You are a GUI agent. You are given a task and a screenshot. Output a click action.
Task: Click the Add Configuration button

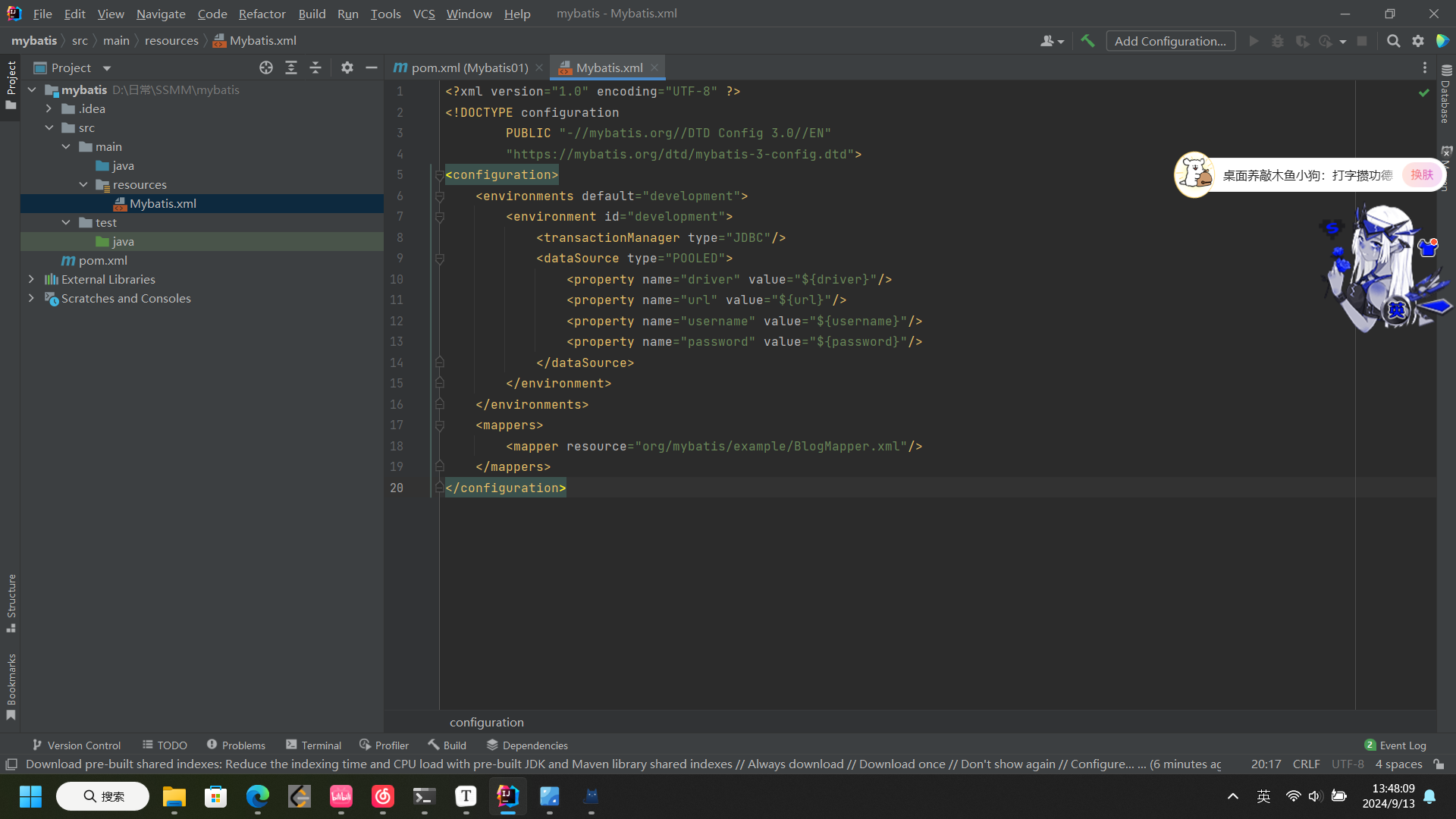coord(1170,41)
